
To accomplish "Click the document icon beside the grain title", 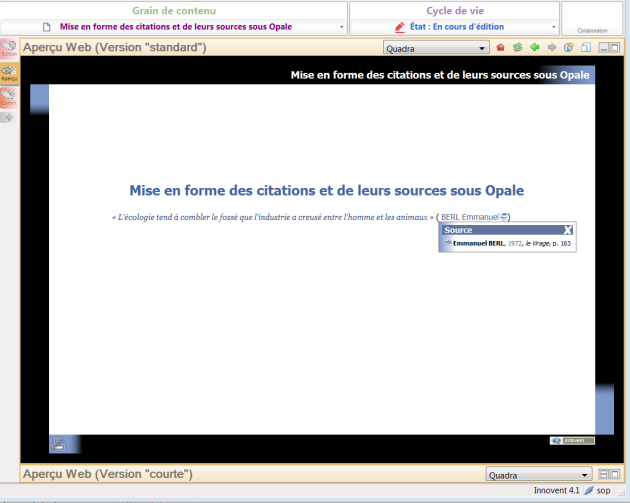I will click(47, 27).
